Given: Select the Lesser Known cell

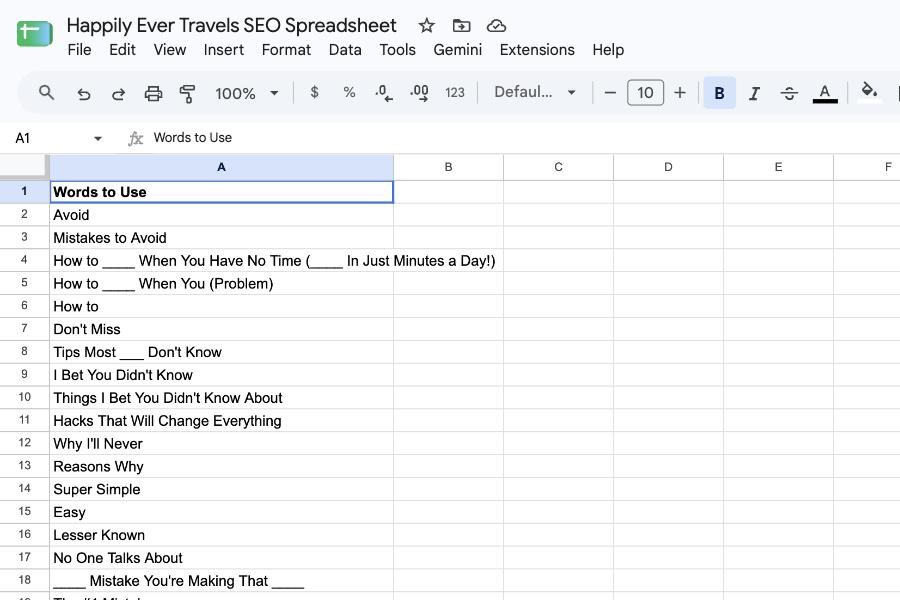Looking at the screenshot, I should pos(222,535).
